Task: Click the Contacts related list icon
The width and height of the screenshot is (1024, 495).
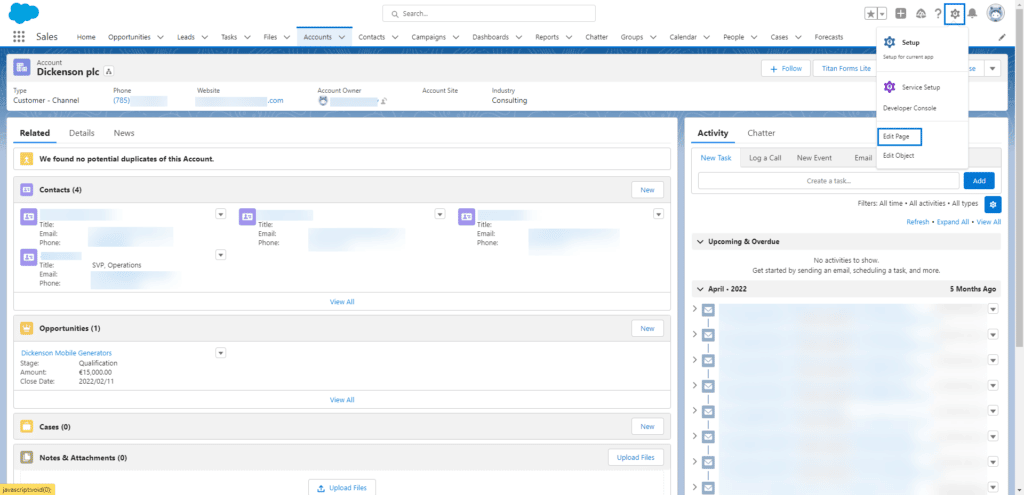Action: [x=27, y=189]
